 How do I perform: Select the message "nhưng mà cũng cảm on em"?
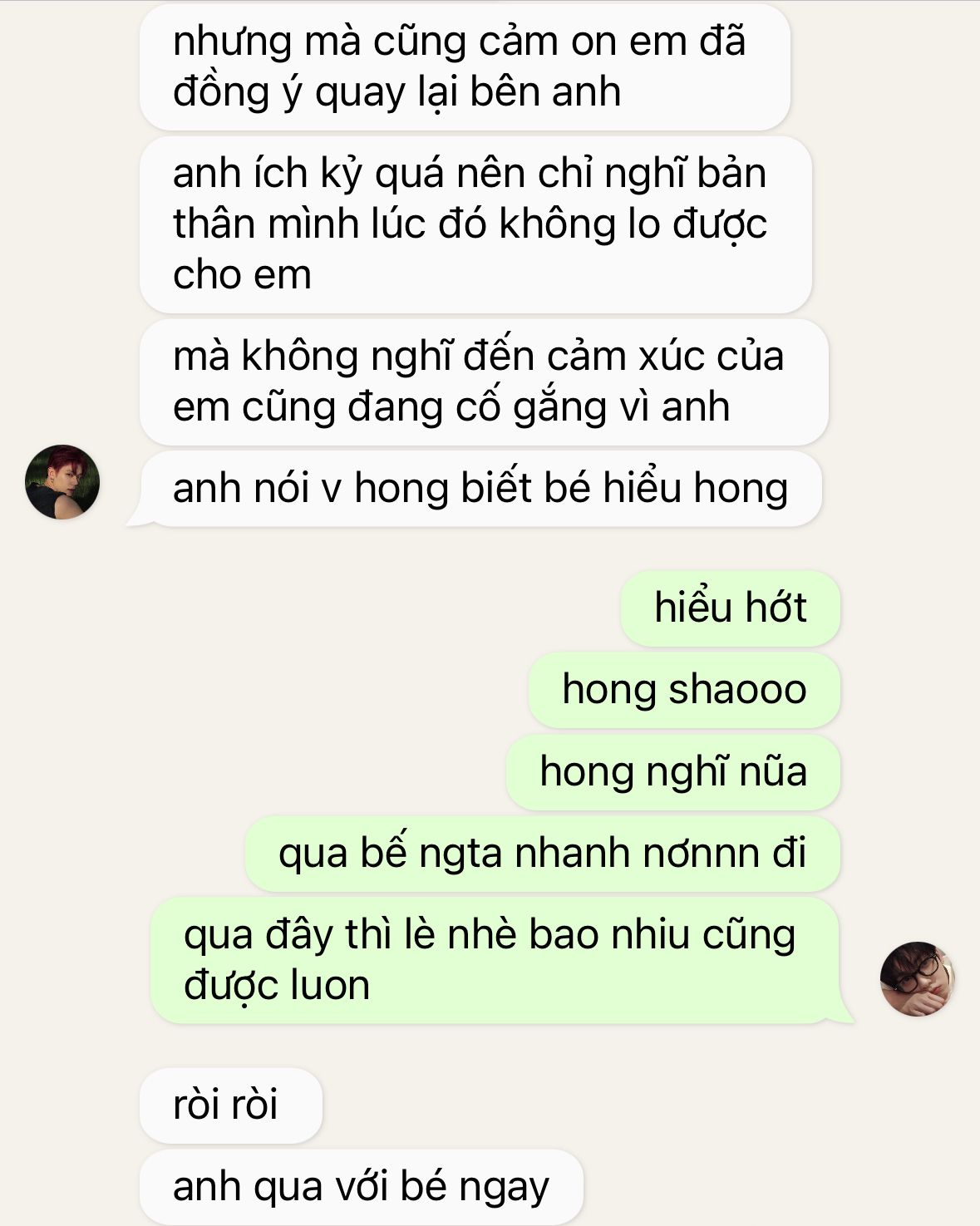[465, 66]
